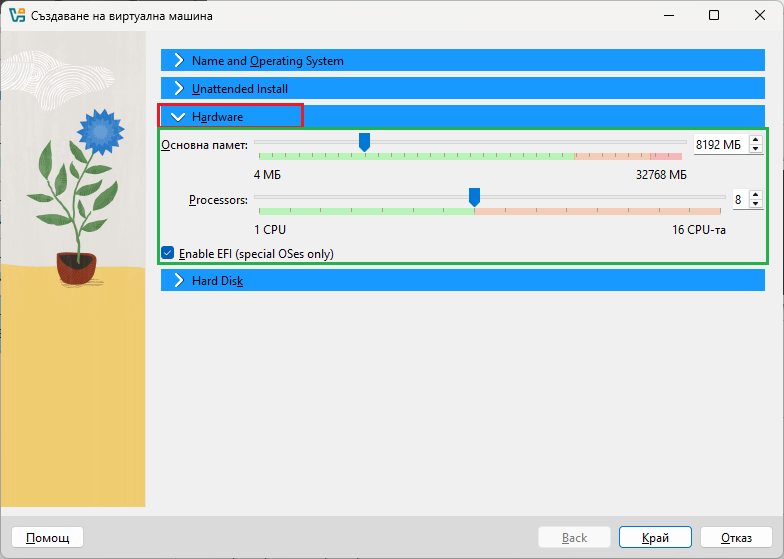
Task: Expand the Hard Disk section
Action: 462,280
